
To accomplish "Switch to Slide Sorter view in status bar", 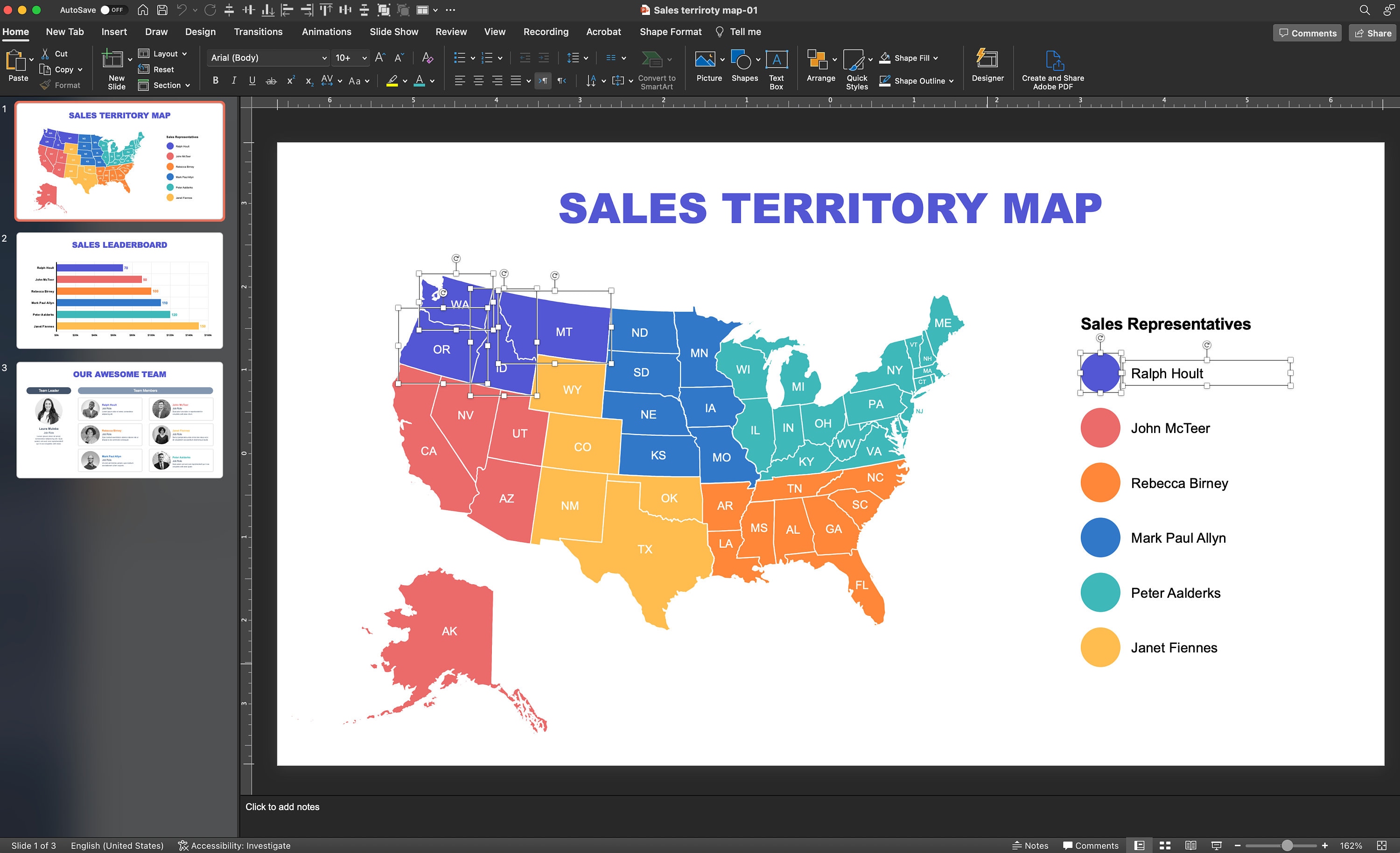I will [1165, 846].
